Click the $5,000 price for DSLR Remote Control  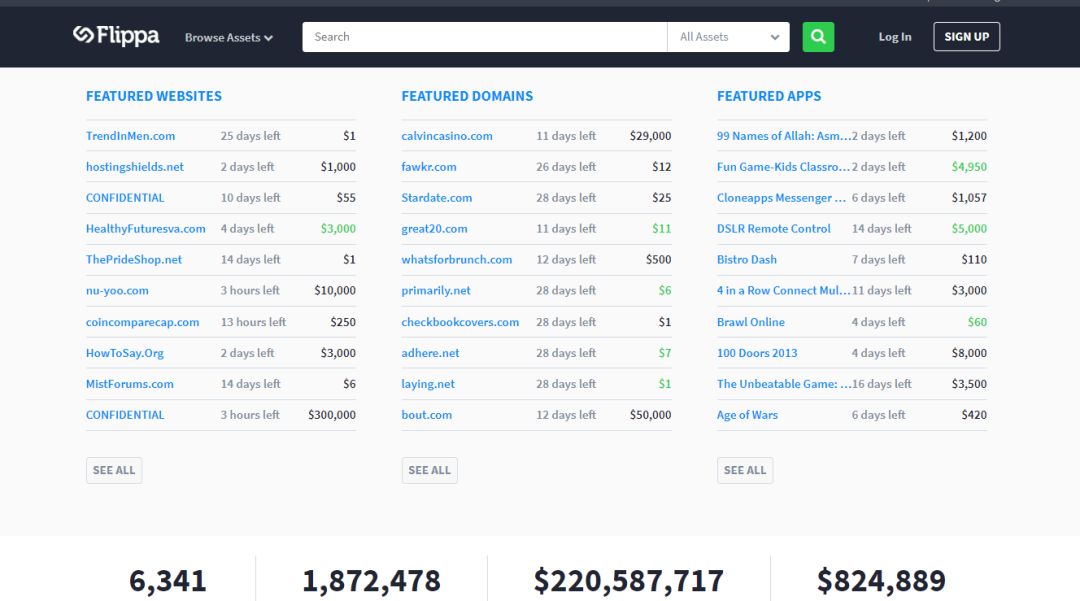[x=969, y=229]
